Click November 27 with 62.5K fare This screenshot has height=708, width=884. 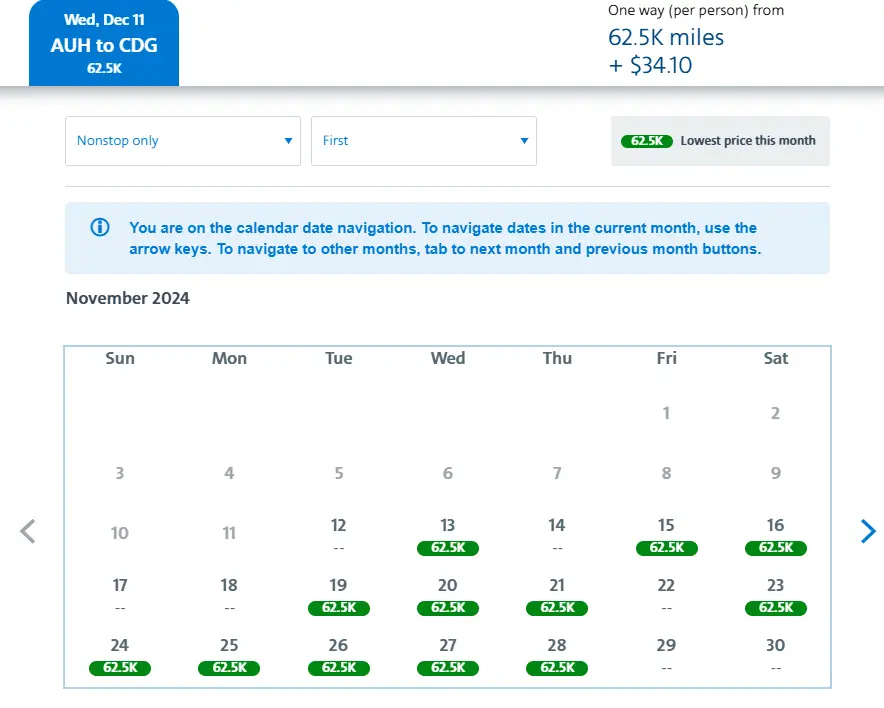[x=447, y=656]
